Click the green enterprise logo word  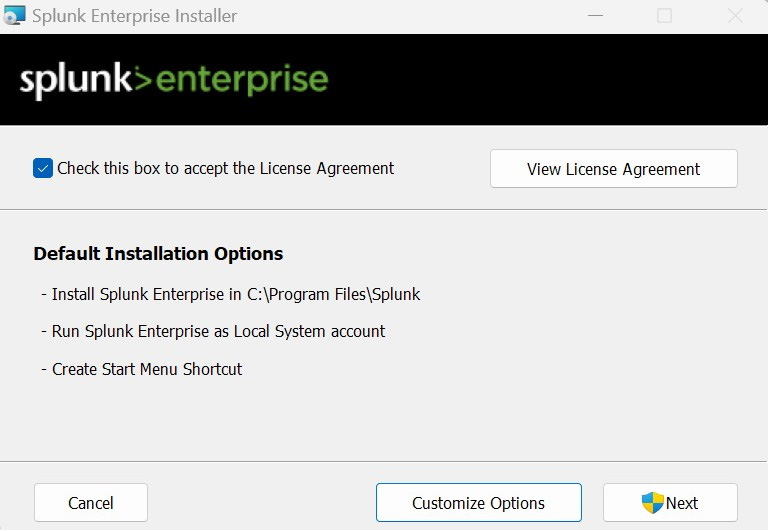pos(242,80)
